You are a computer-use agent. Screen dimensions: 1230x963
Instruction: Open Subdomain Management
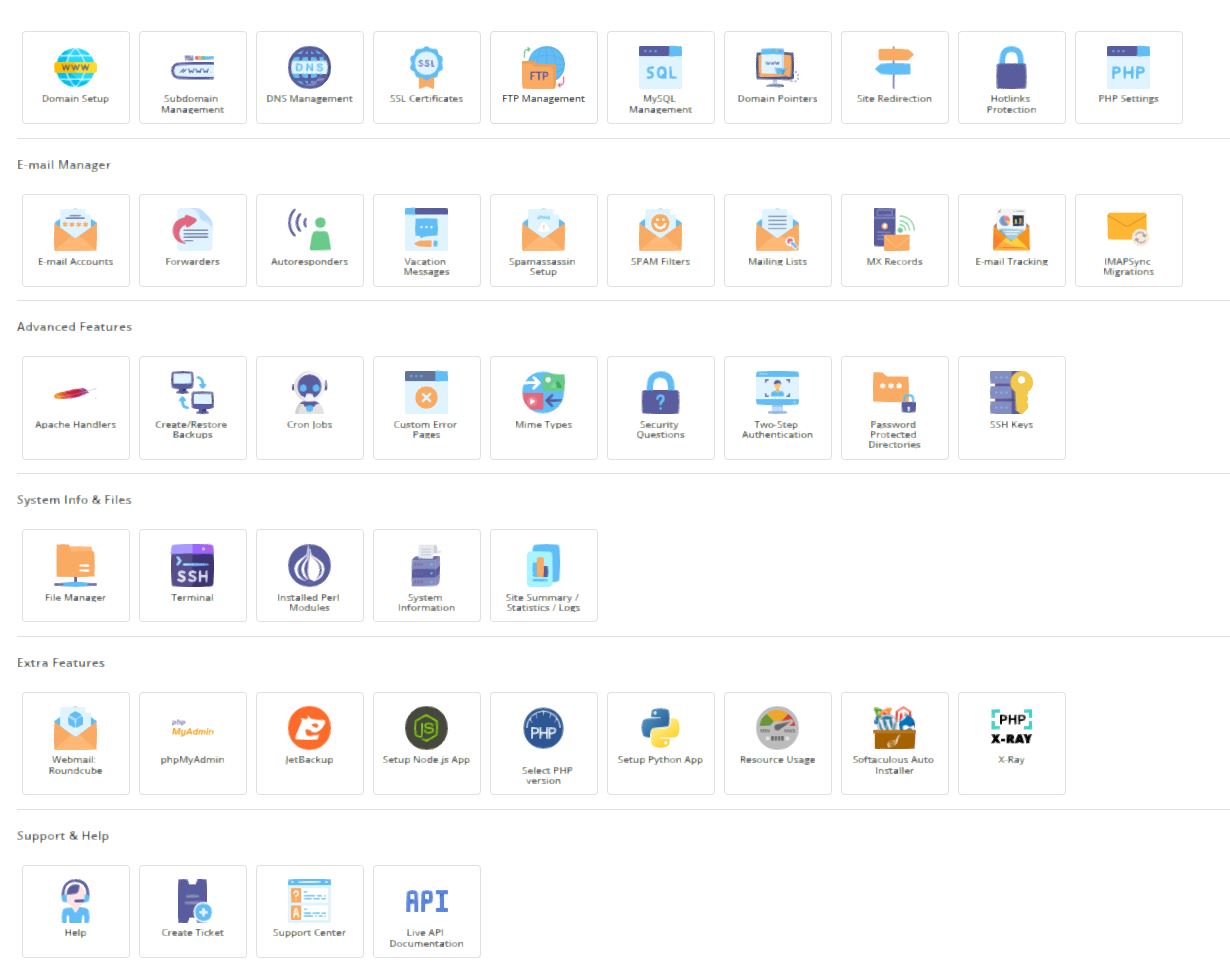(x=193, y=77)
